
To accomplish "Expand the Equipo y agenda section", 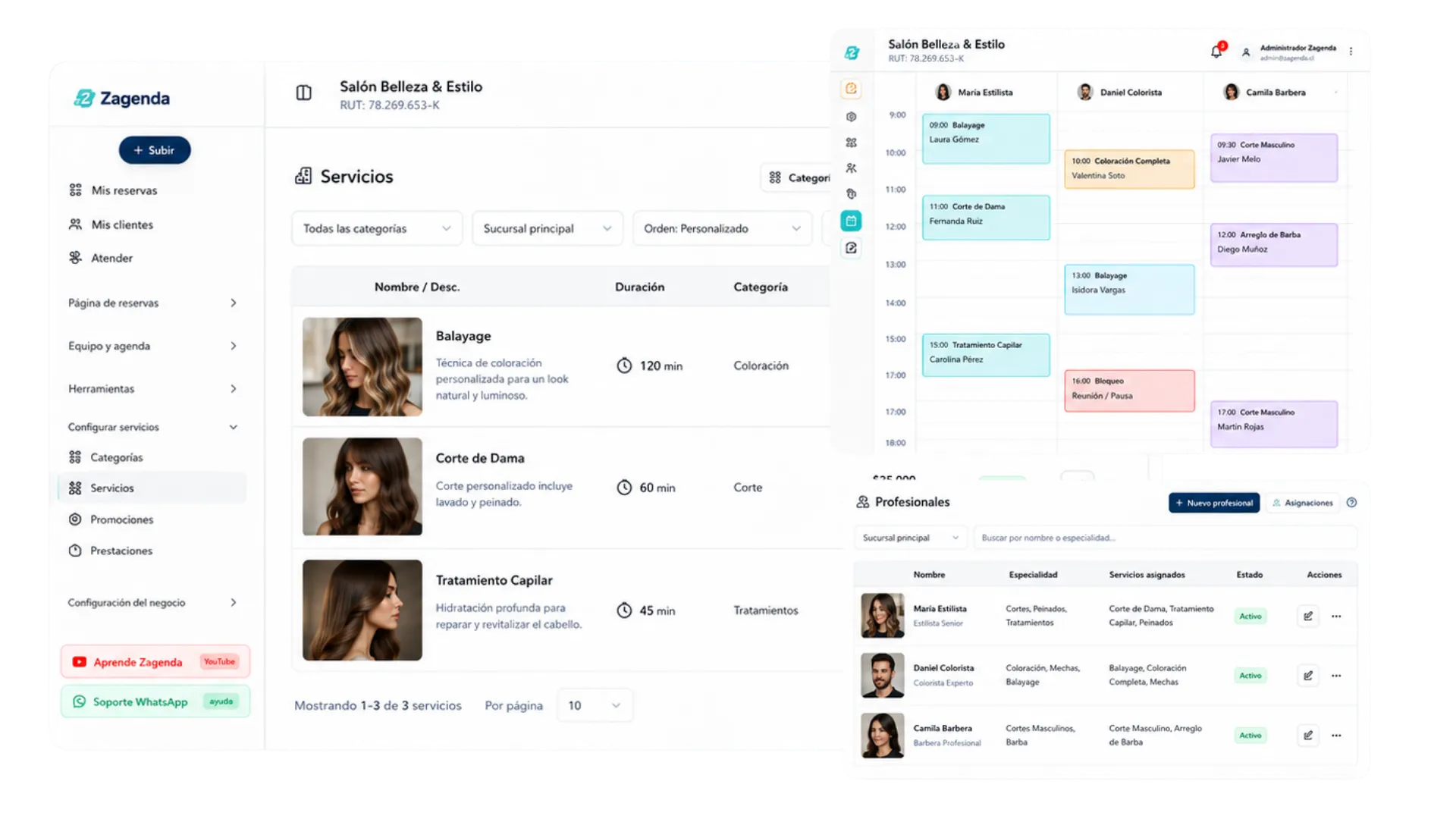I will (152, 346).
